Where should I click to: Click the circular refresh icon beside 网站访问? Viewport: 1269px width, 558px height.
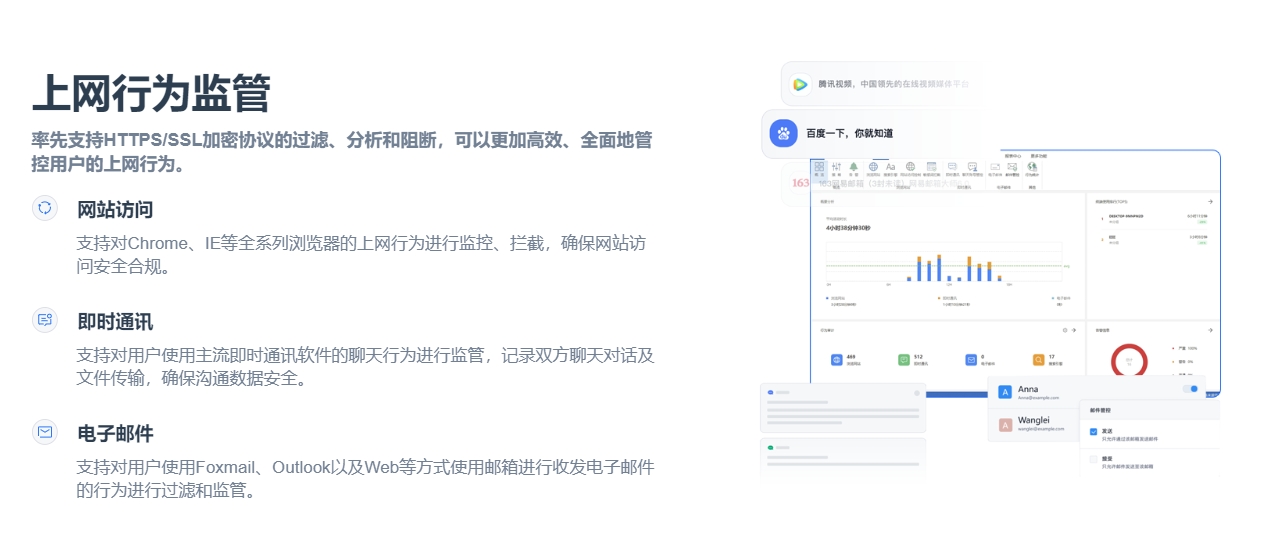44,208
